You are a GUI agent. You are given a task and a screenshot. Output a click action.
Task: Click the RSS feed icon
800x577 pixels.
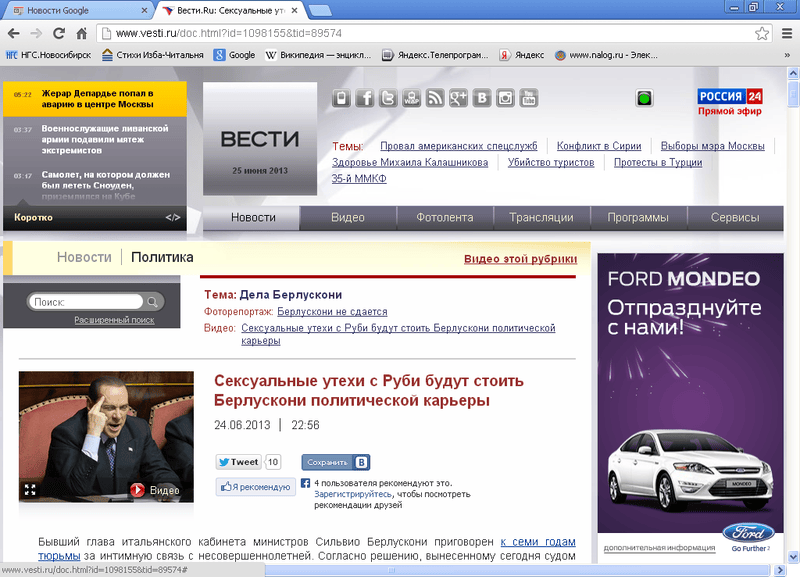tap(435, 98)
